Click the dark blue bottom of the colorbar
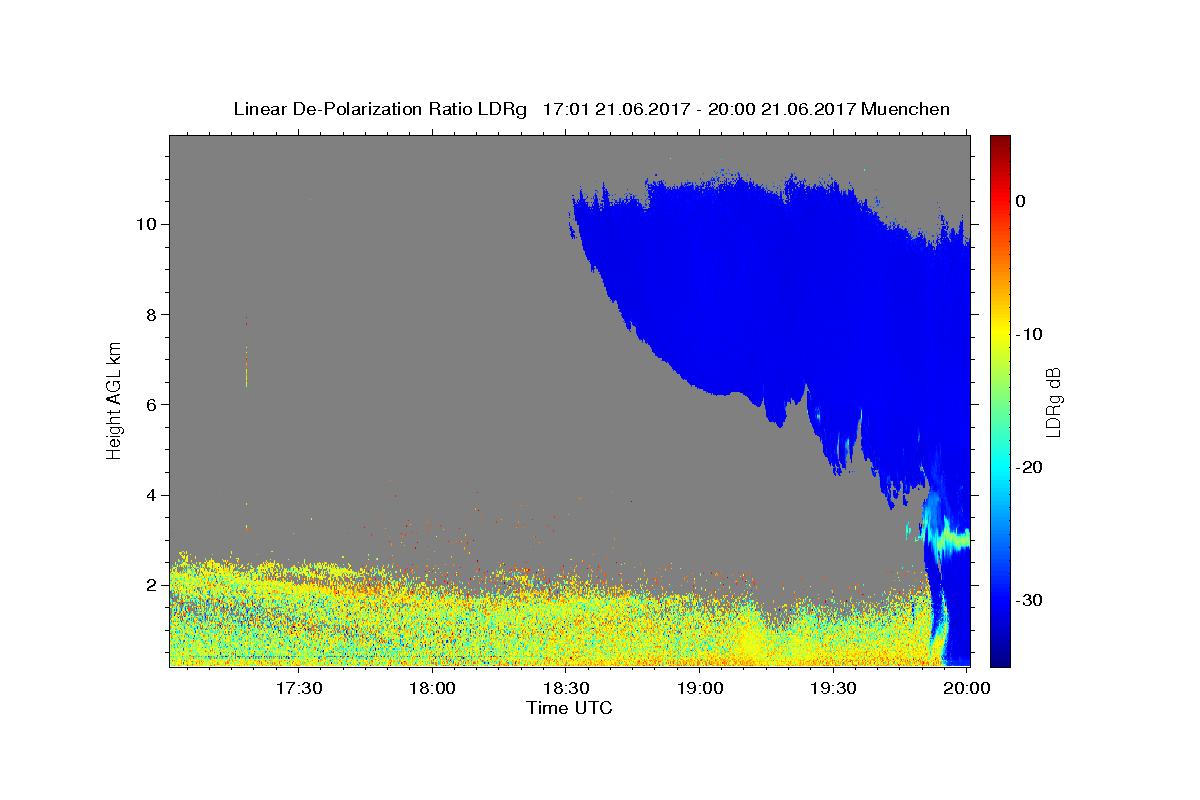The image size is (1200, 800). [1000, 655]
